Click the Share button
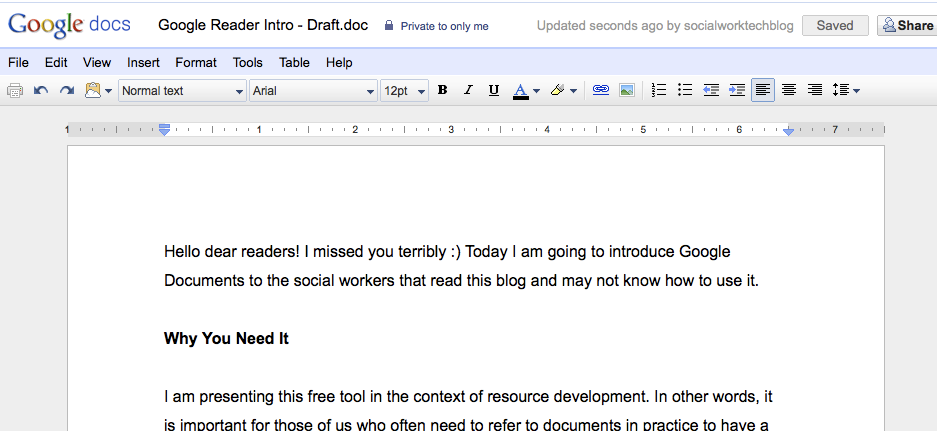The width and height of the screenshot is (937, 431). pos(907,26)
